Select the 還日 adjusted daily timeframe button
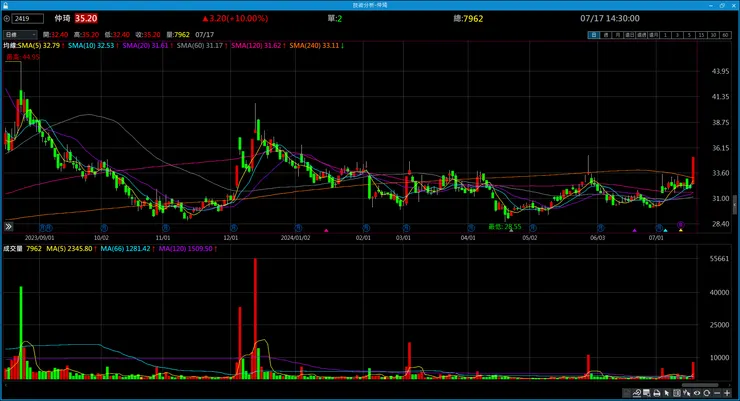This screenshot has height=401, width=740. (x=629, y=35)
